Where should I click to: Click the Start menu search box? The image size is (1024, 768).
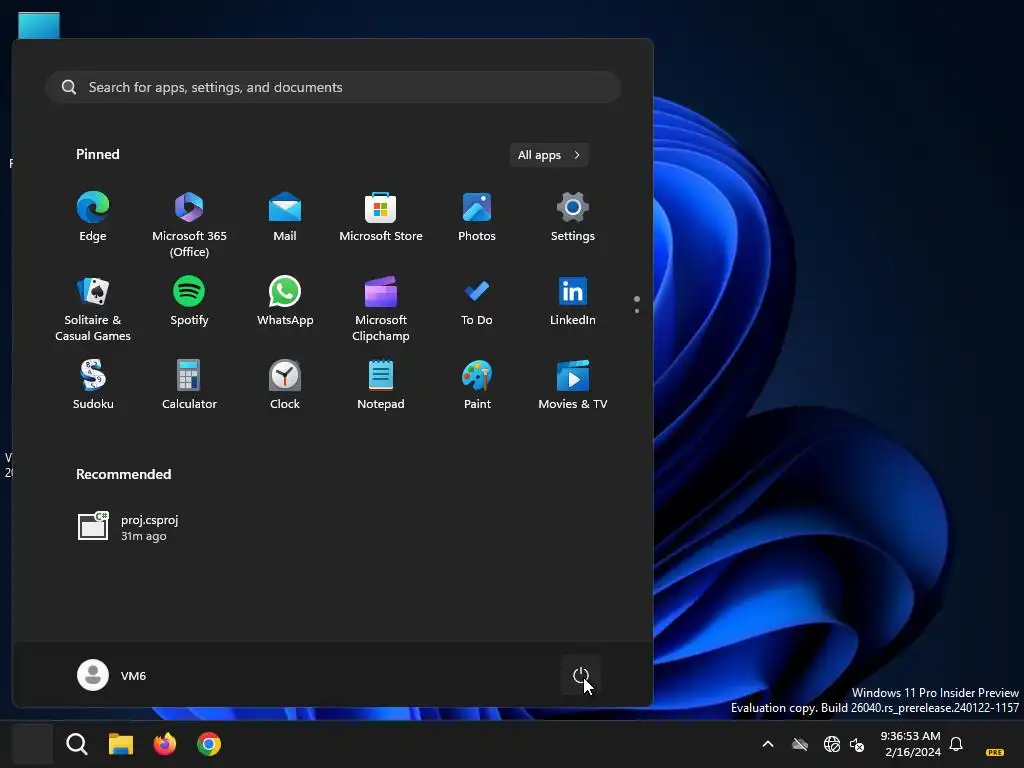pyautogui.click(x=333, y=87)
